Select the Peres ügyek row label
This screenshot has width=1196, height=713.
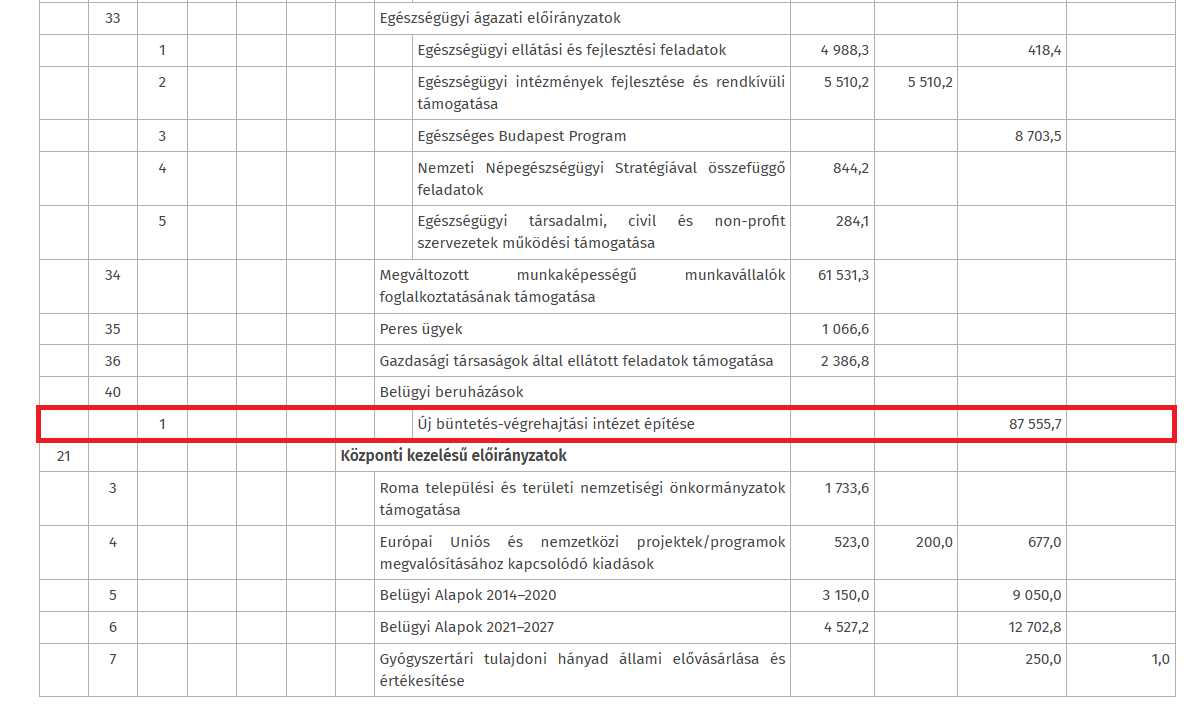click(x=421, y=329)
